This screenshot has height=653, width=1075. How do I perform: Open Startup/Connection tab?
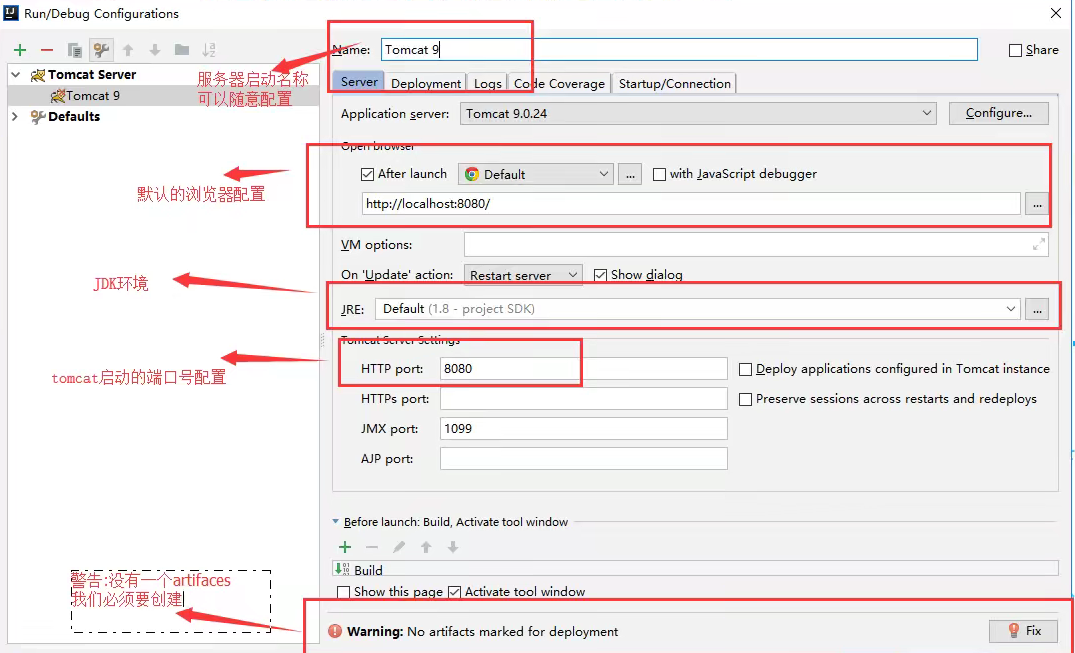pyautogui.click(x=675, y=83)
